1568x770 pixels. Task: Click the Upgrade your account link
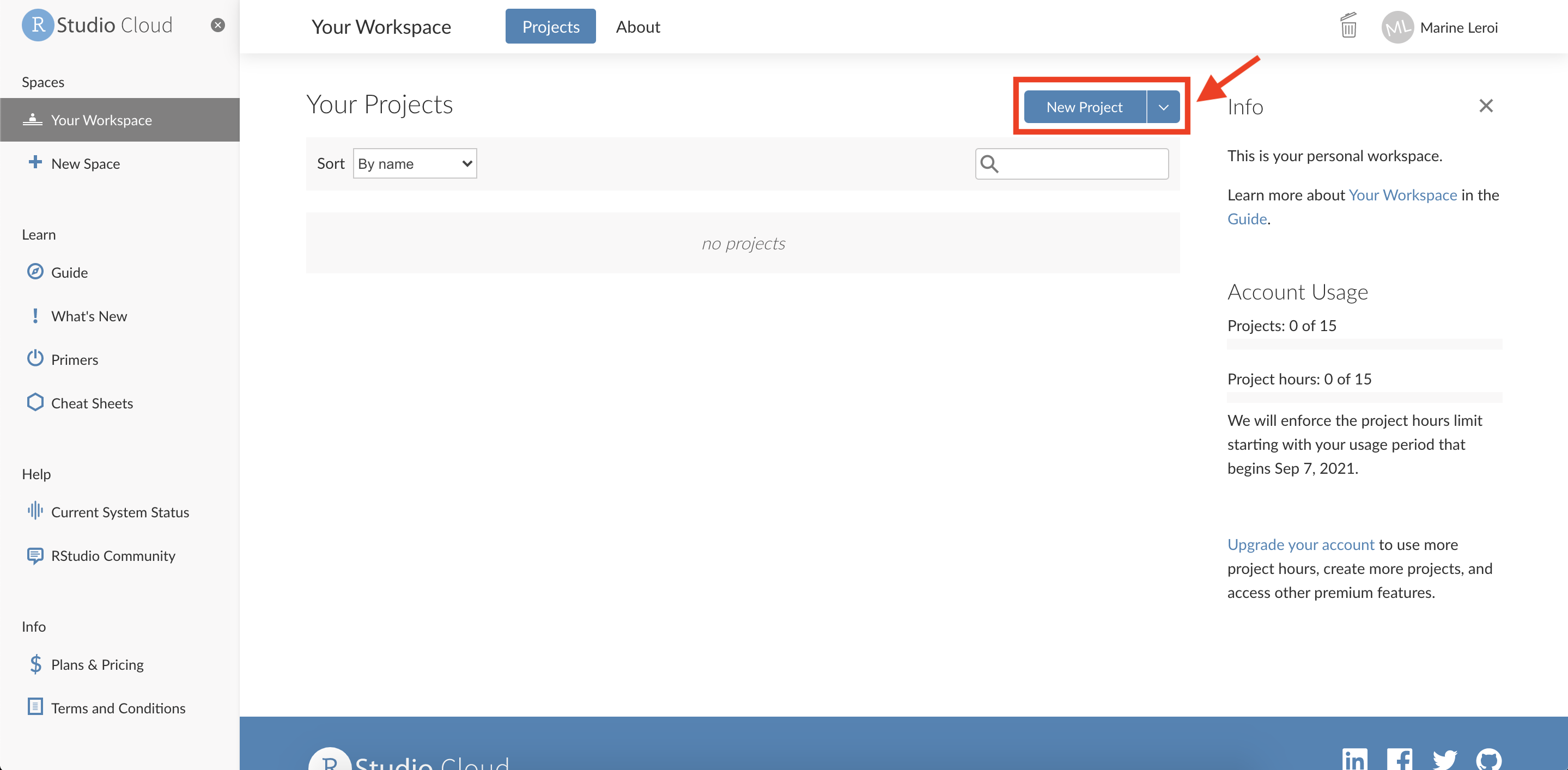(x=1301, y=545)
